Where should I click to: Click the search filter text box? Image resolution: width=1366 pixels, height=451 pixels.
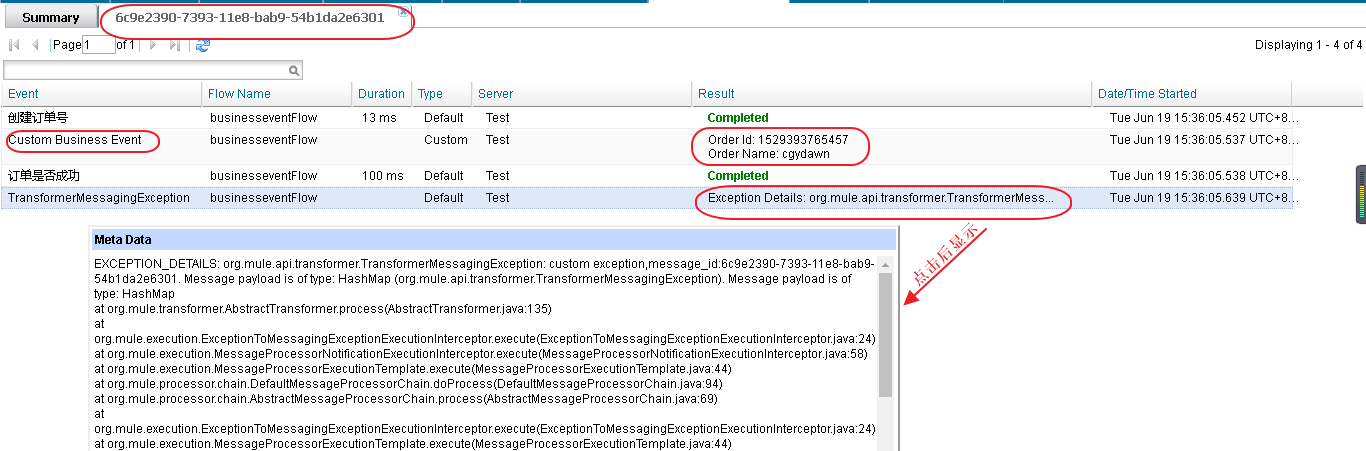pos(145,70)
